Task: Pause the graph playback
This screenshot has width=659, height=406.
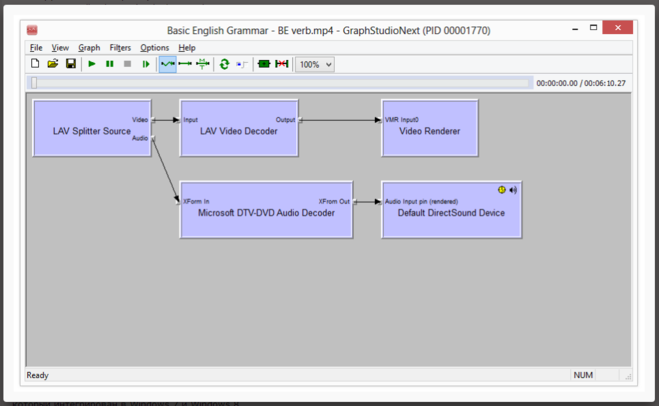Action: [x=110, y=64]
